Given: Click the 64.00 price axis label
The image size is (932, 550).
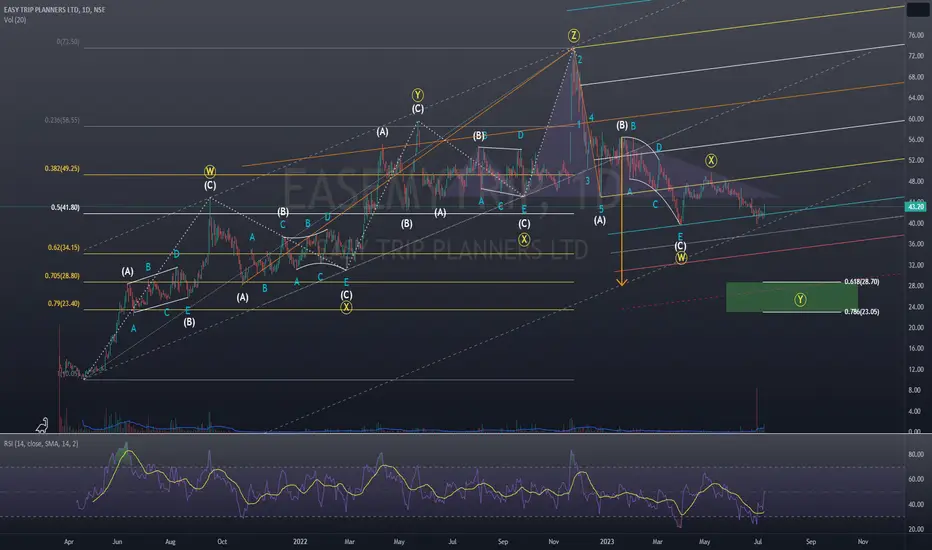Looking at the screenshot, I should (915, 98).
